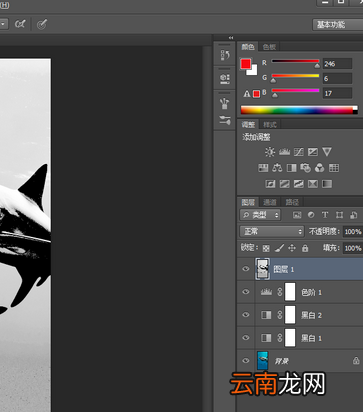The image size is (363, 412).
Task: Hide 色阶 1 layer visibility
Action: pyautogui.click(x=246, y=292)
